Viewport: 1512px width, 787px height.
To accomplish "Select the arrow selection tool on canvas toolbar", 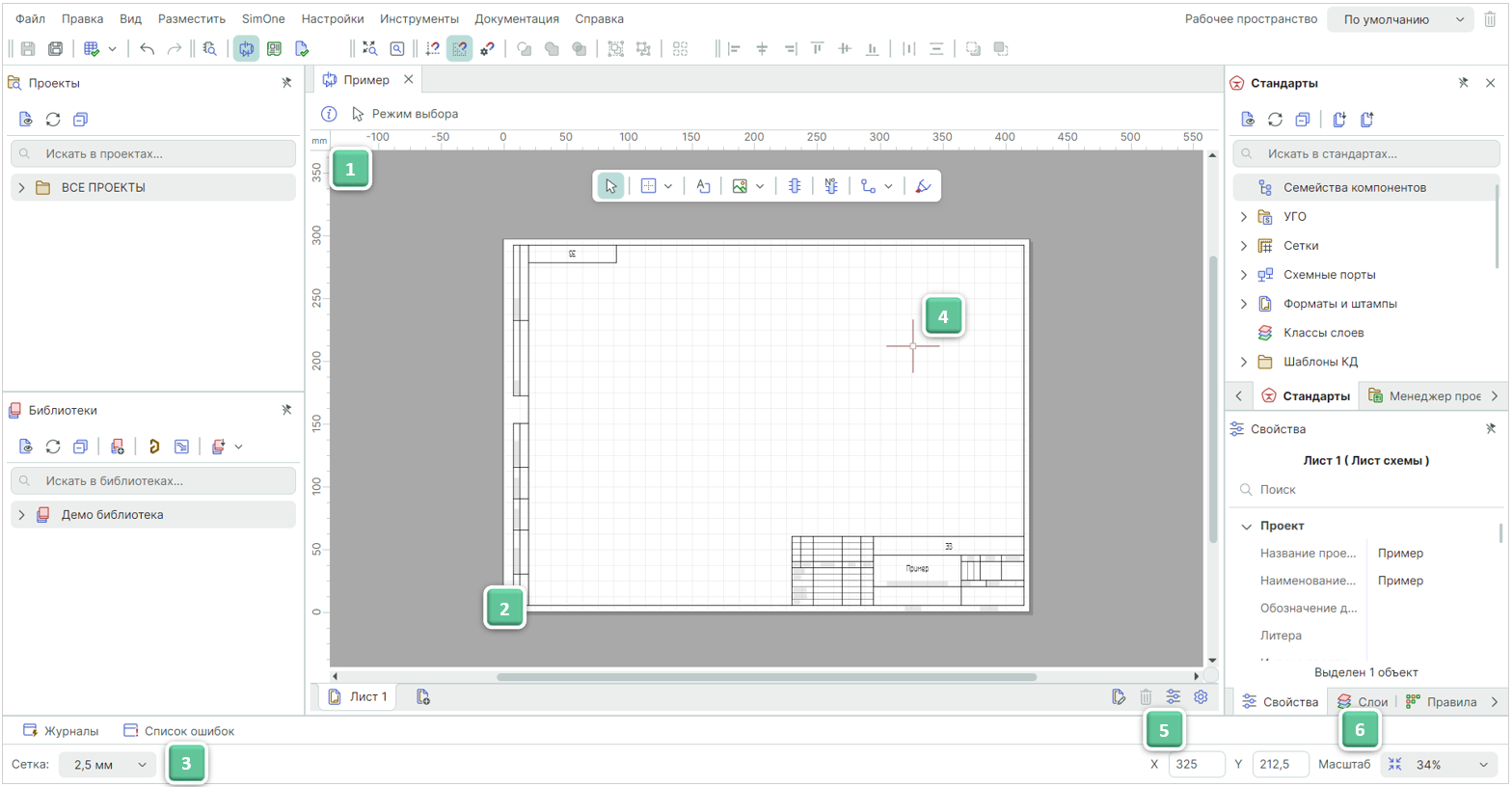I will 610,186.
